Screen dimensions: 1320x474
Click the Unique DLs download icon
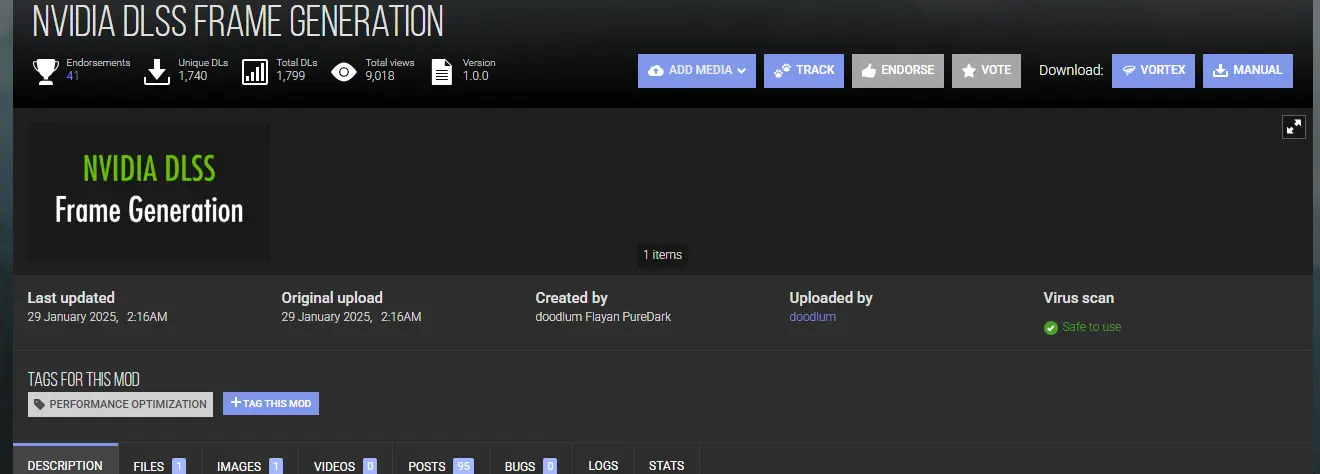point(157,72)
